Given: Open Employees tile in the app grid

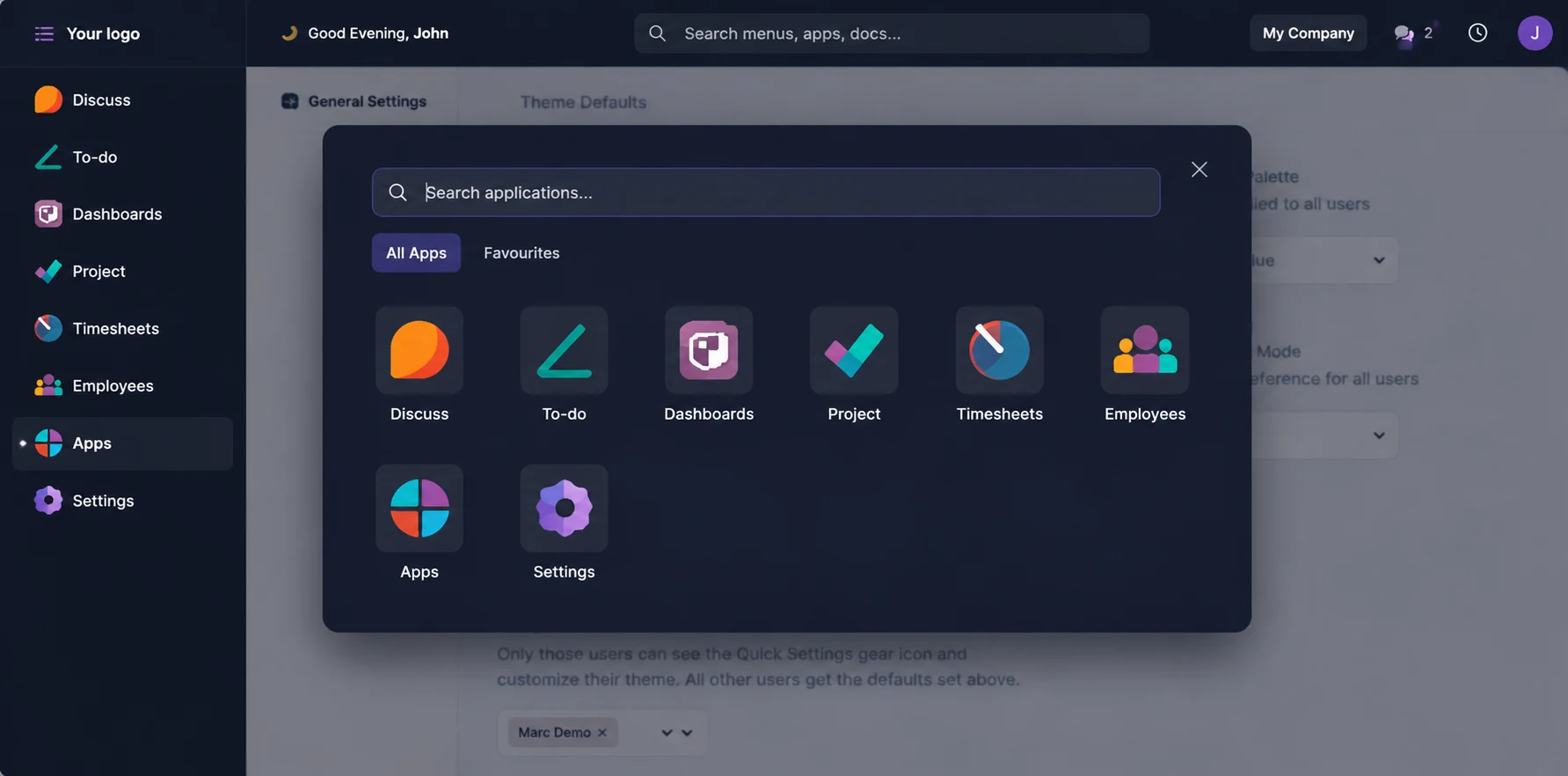Looking at the screenshot, I should coord(1145,364).
